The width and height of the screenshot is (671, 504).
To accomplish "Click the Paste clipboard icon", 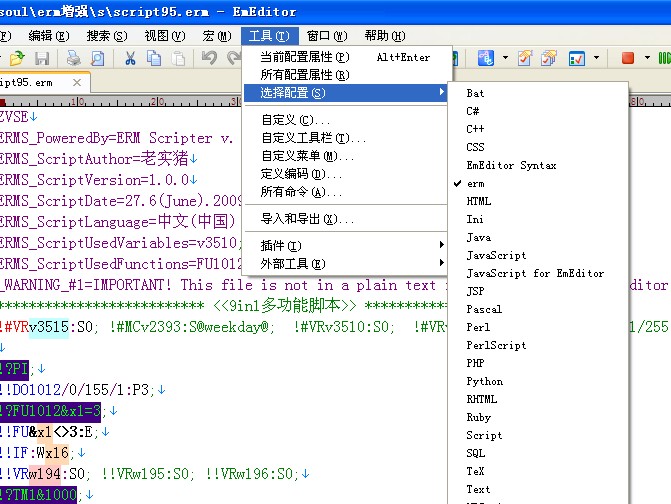I will tap(178, 58).
